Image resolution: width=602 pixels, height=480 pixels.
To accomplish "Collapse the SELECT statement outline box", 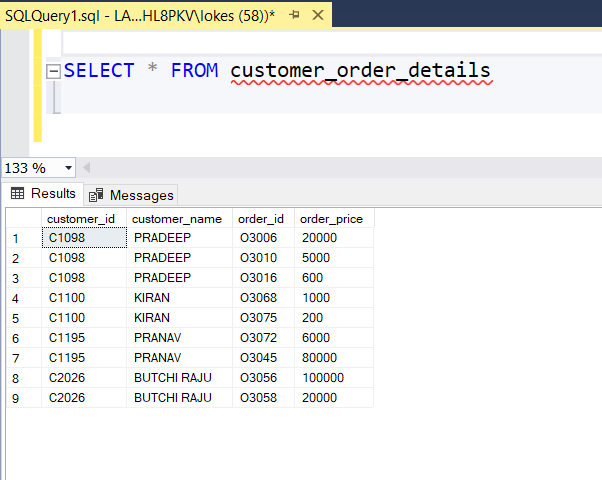I will (x=53, y=72).
